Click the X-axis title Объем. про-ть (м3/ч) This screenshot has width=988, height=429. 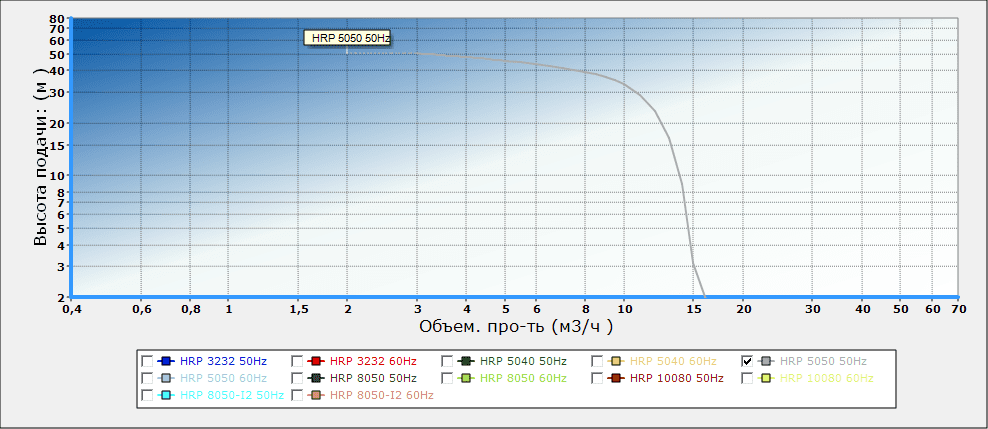point(516,326)
